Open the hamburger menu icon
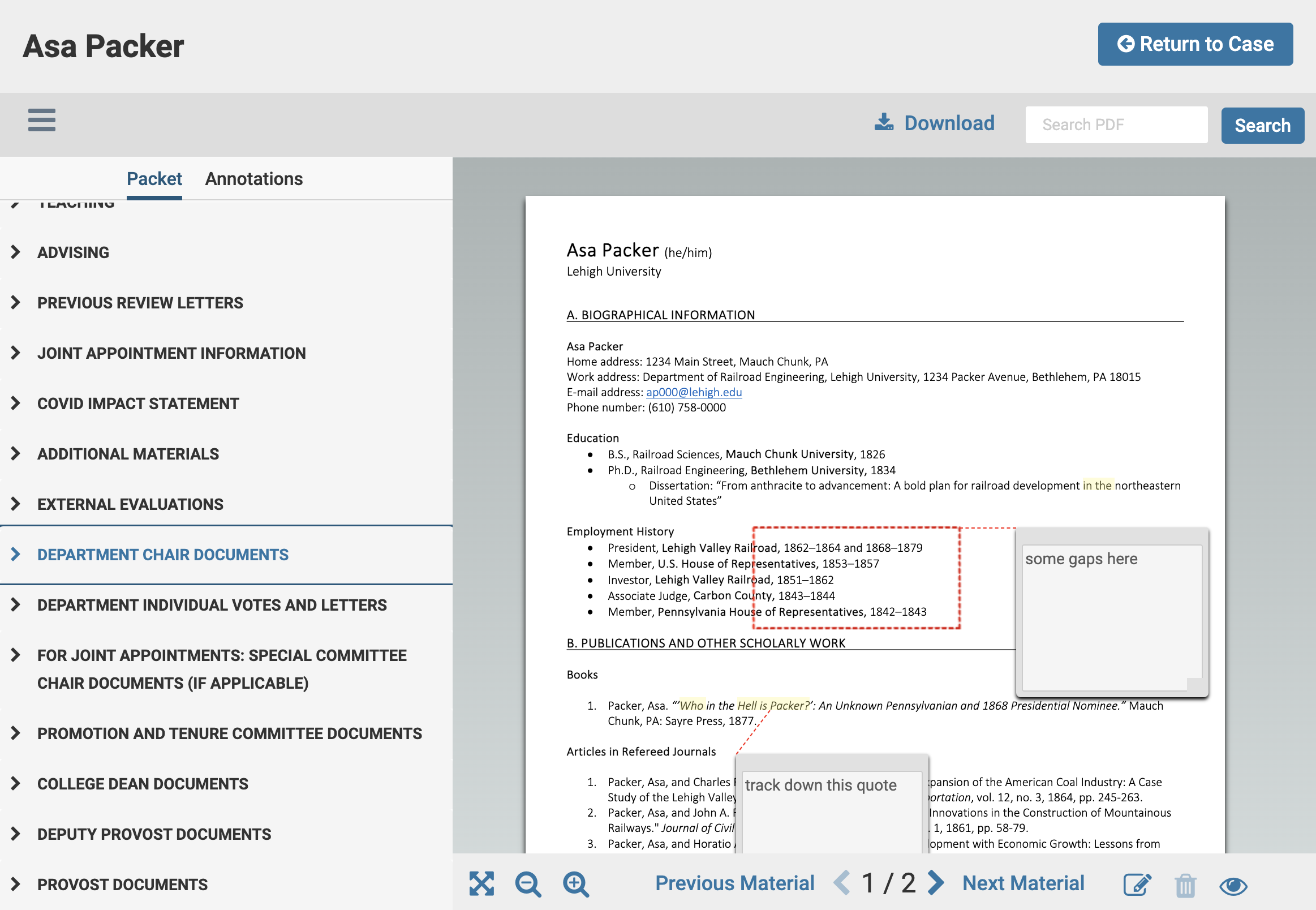Screen dimensions: 1316x910 (42, 121)
